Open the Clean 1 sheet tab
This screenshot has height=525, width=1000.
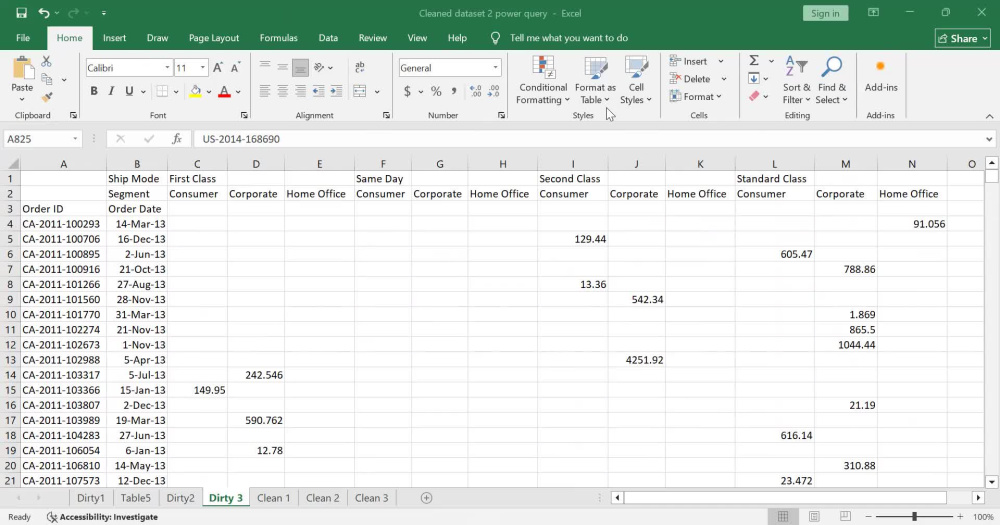tap(273, 498)
